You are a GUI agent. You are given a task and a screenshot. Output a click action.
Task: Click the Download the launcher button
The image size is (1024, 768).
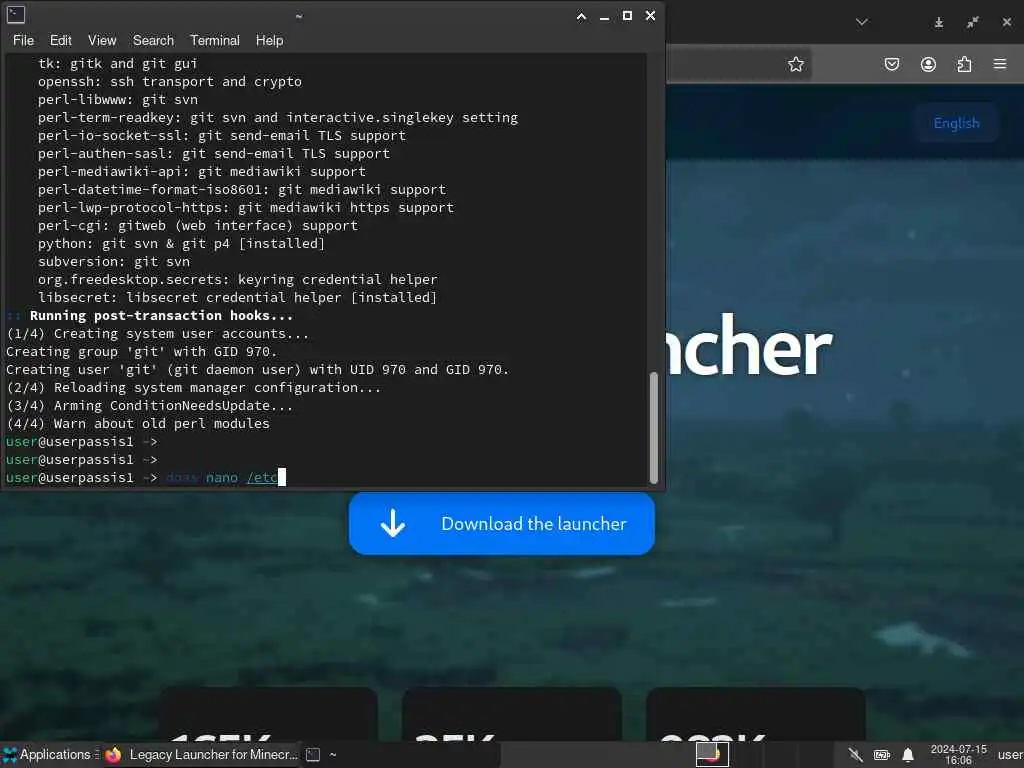pos(502,524)
